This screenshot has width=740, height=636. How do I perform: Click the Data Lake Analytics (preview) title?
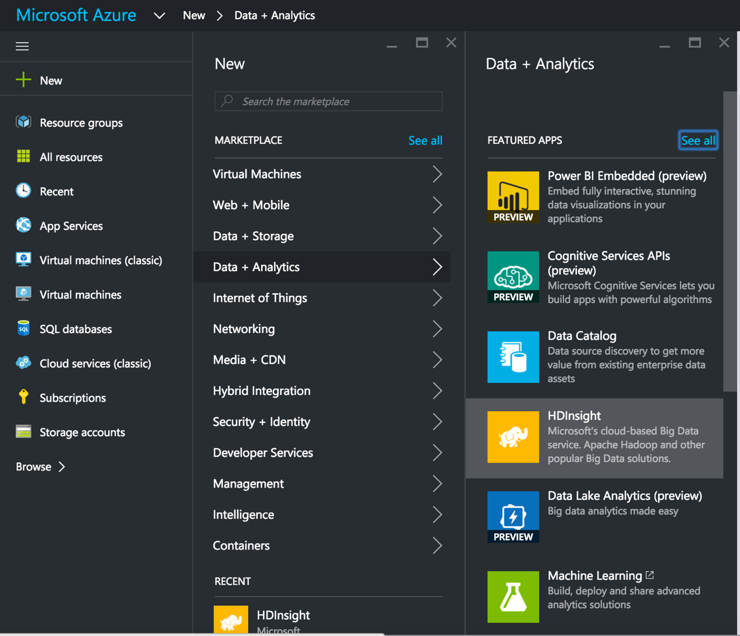[624, 496]
